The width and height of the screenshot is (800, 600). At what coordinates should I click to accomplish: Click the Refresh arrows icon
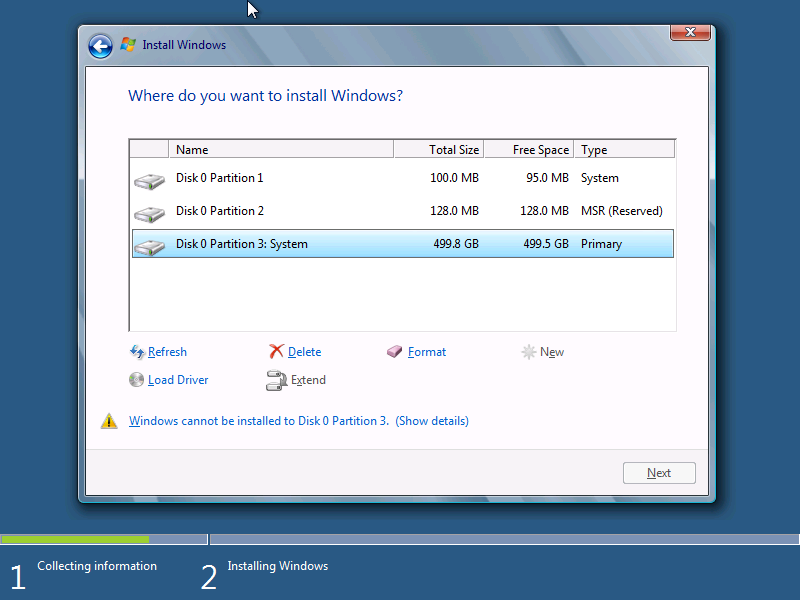click(x=137, y=352)
